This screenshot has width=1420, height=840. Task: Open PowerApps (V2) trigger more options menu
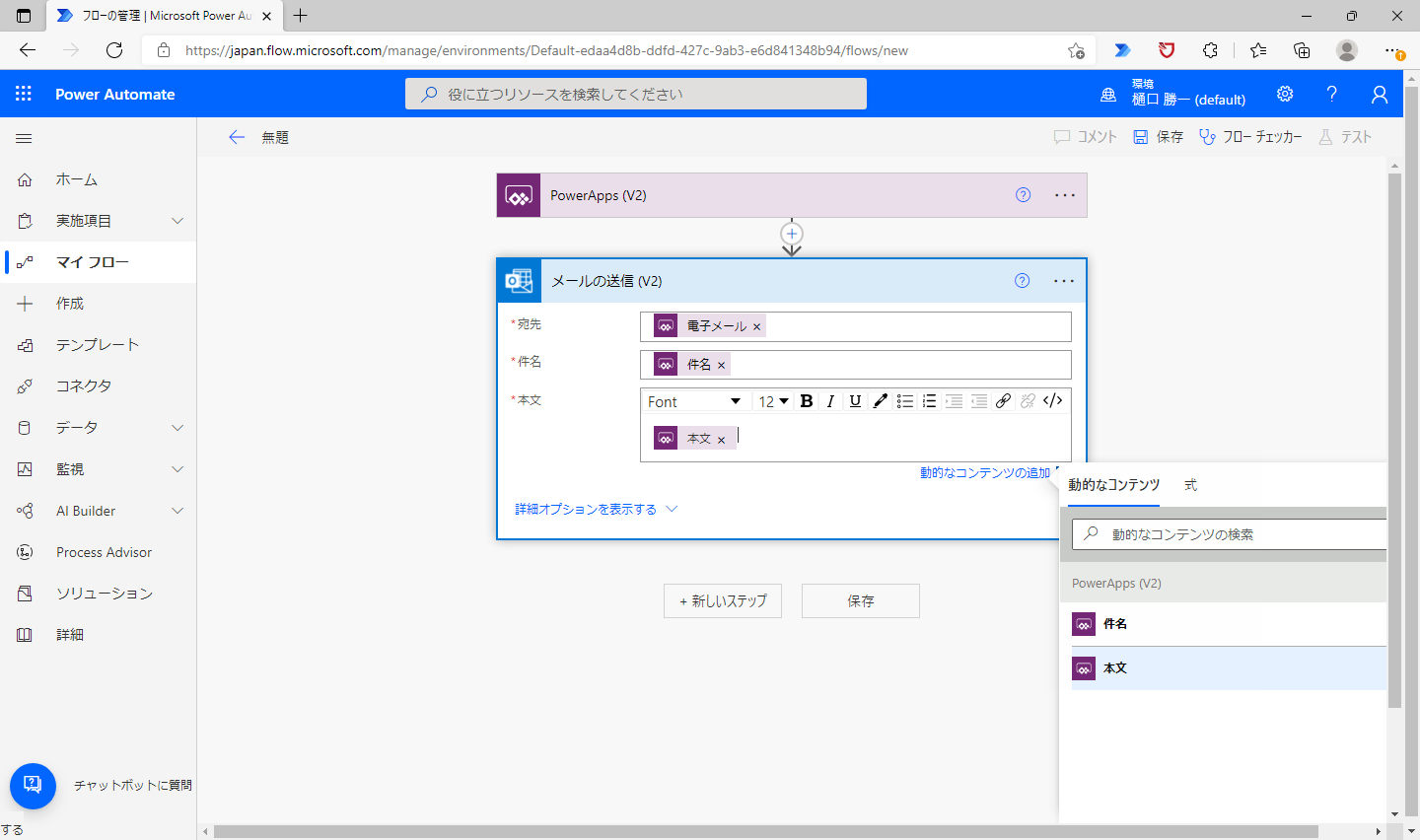coord(1065,195)
